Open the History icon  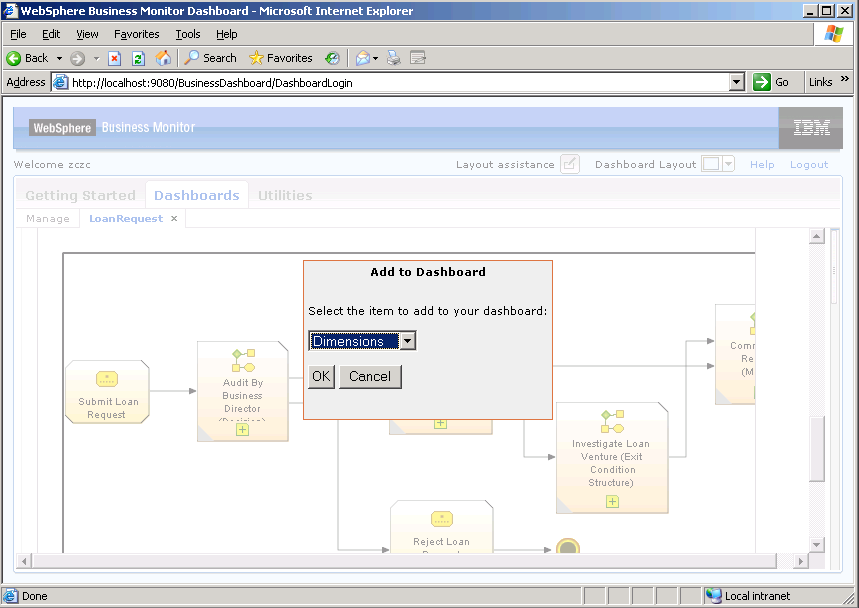tap(332, 58)
